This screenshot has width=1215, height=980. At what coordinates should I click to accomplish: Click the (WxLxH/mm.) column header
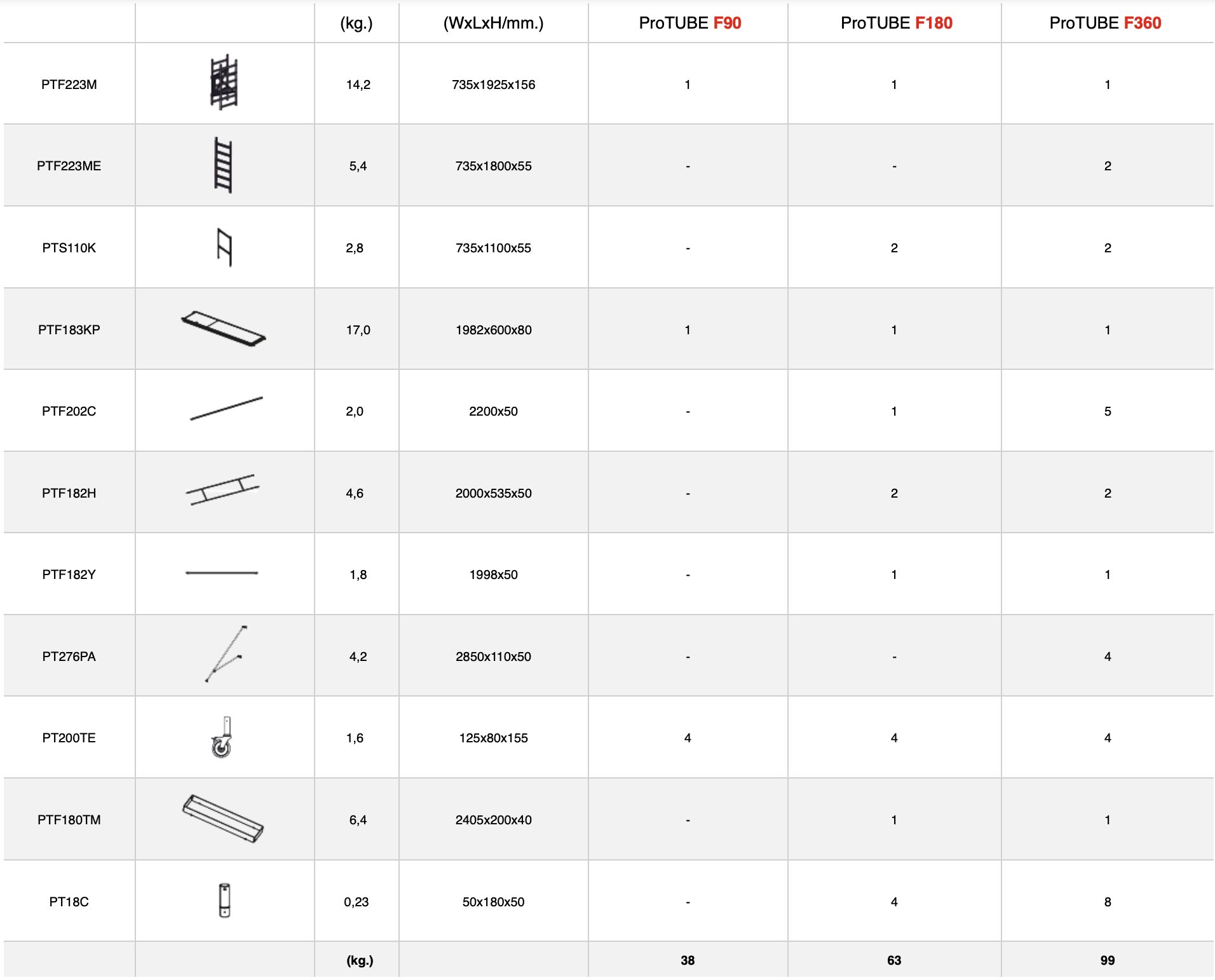(x=493, y=23)
